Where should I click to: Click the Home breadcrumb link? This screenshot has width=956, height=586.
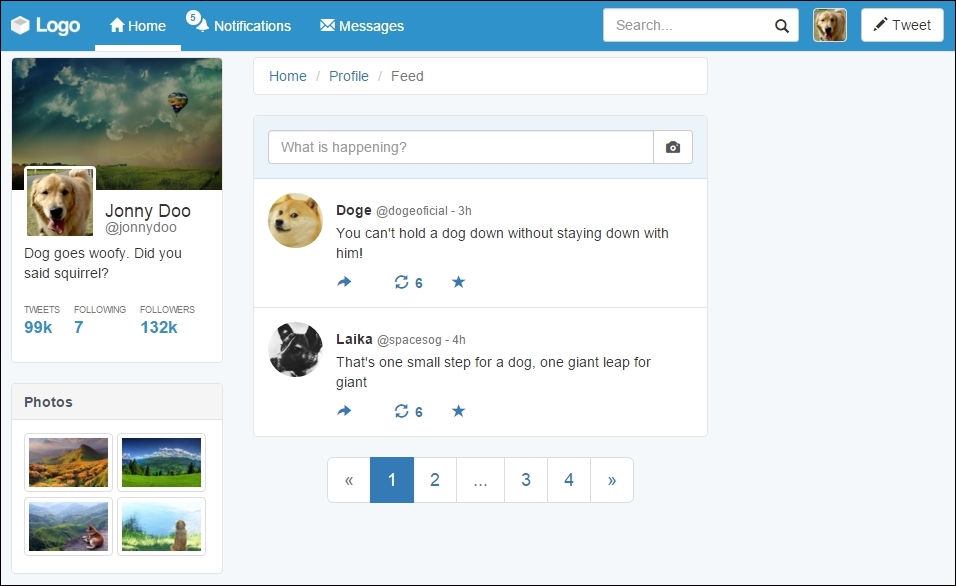[288, 76]
